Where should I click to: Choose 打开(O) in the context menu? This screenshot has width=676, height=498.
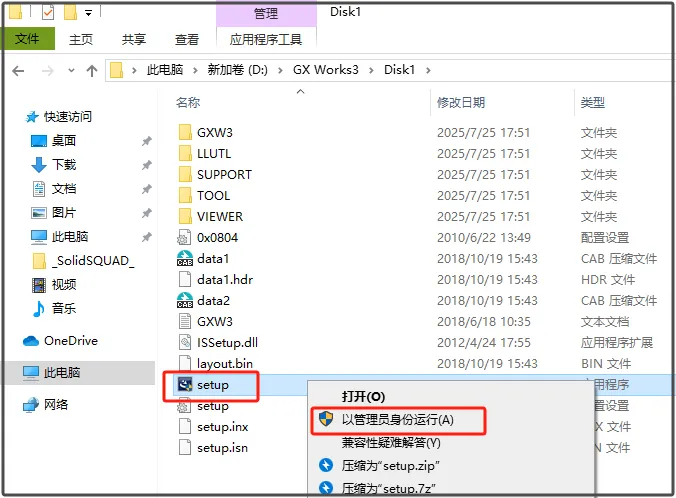[x=363, y=397]
